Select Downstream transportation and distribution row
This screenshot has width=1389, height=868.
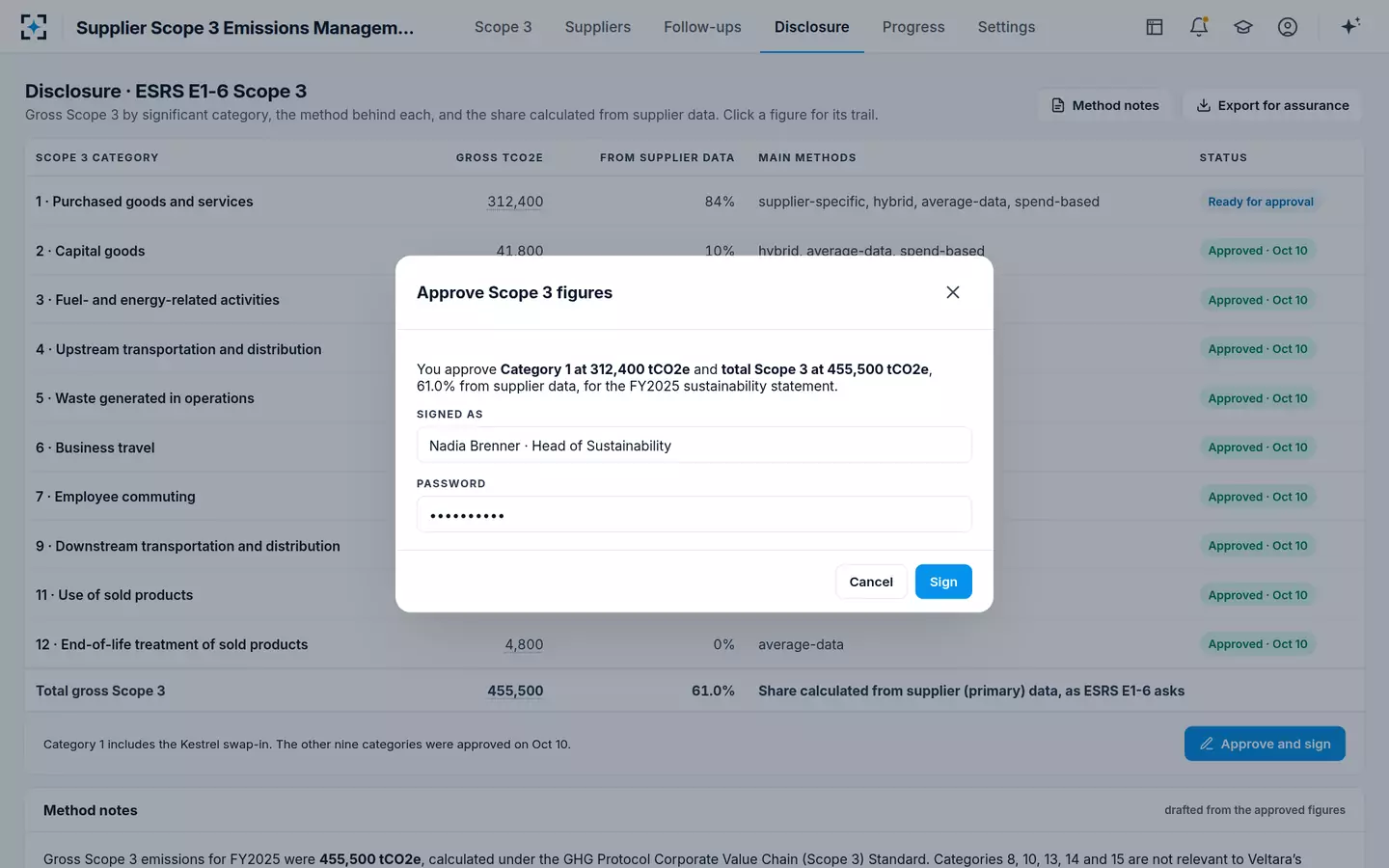pyautogui.click(x=694, y=546)
